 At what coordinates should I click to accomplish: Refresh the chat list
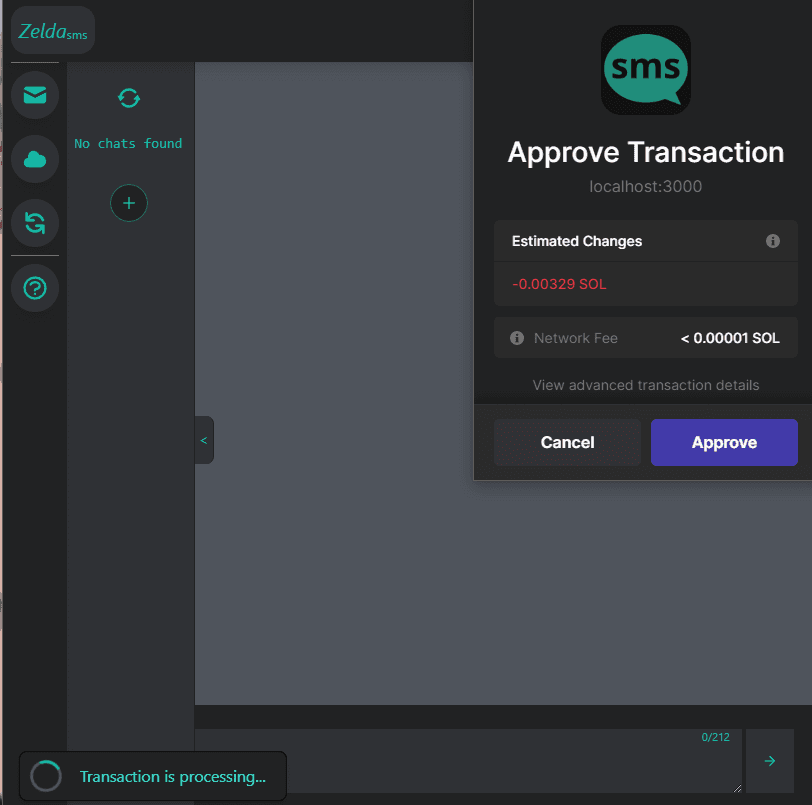pyautogui.click(x=129, y=98)
